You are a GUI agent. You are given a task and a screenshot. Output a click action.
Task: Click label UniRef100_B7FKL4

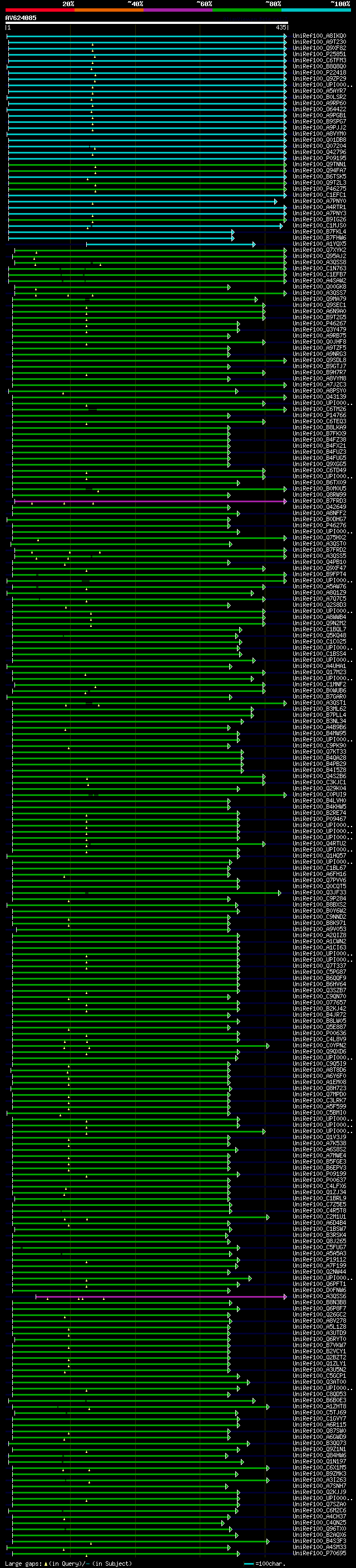[x=319, y=232]
